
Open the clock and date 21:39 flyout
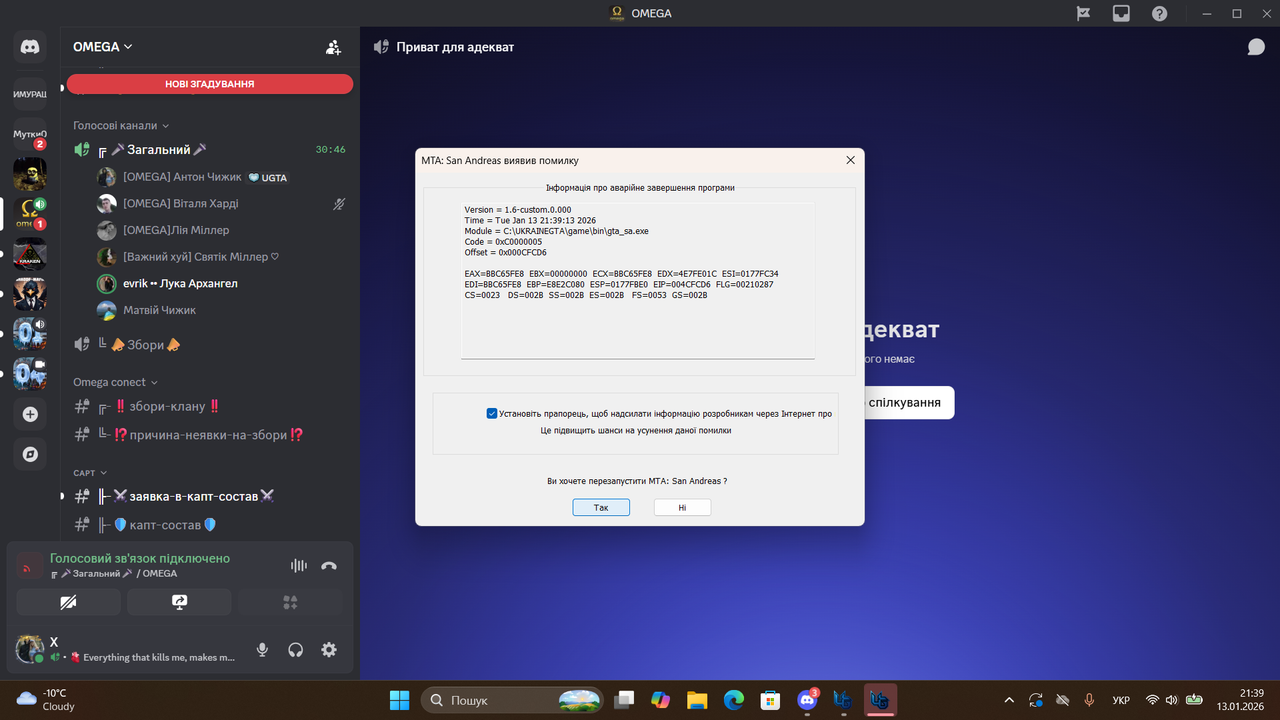click(x=1238, y=700)
